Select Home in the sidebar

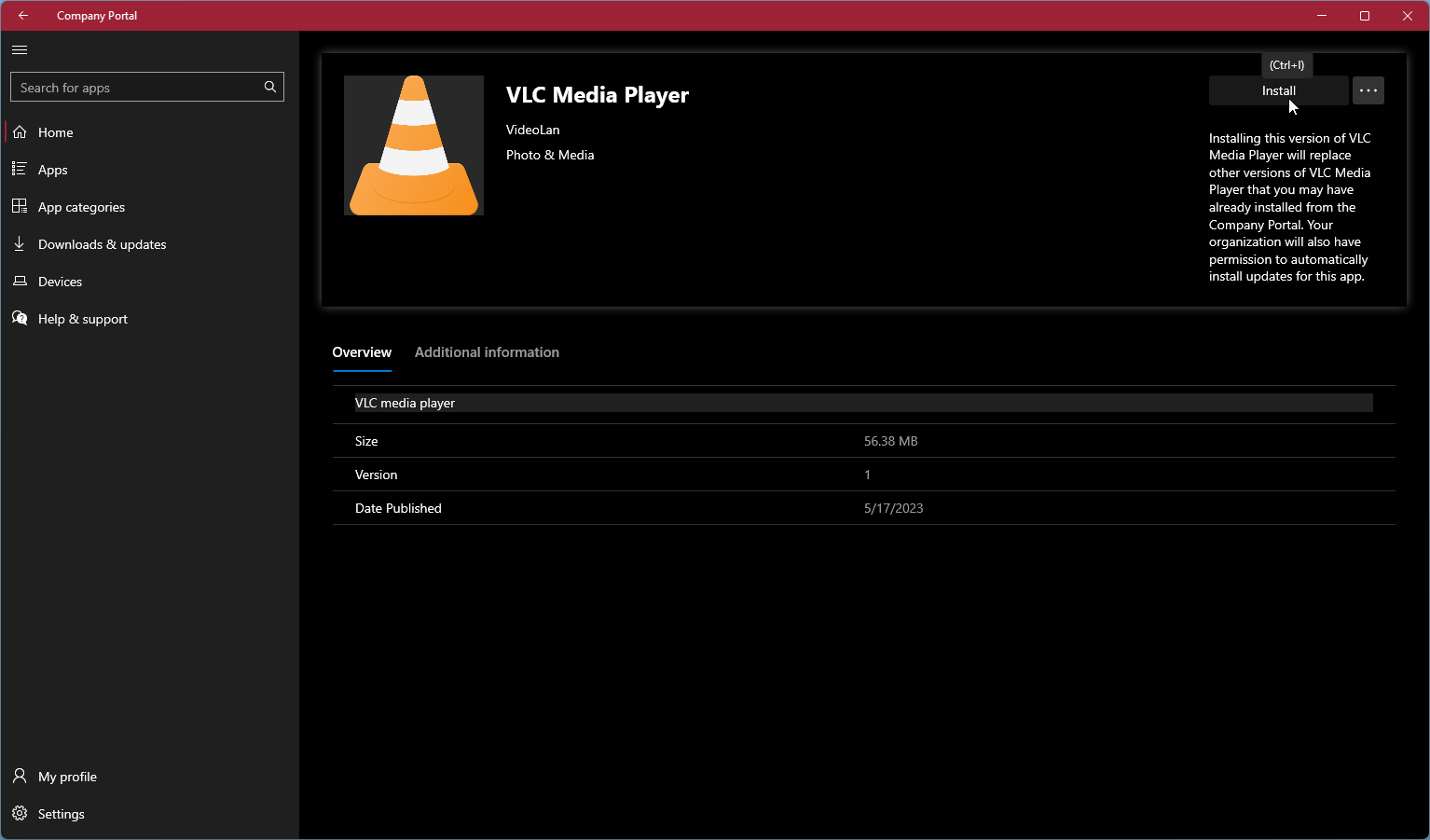pos(55,132)
